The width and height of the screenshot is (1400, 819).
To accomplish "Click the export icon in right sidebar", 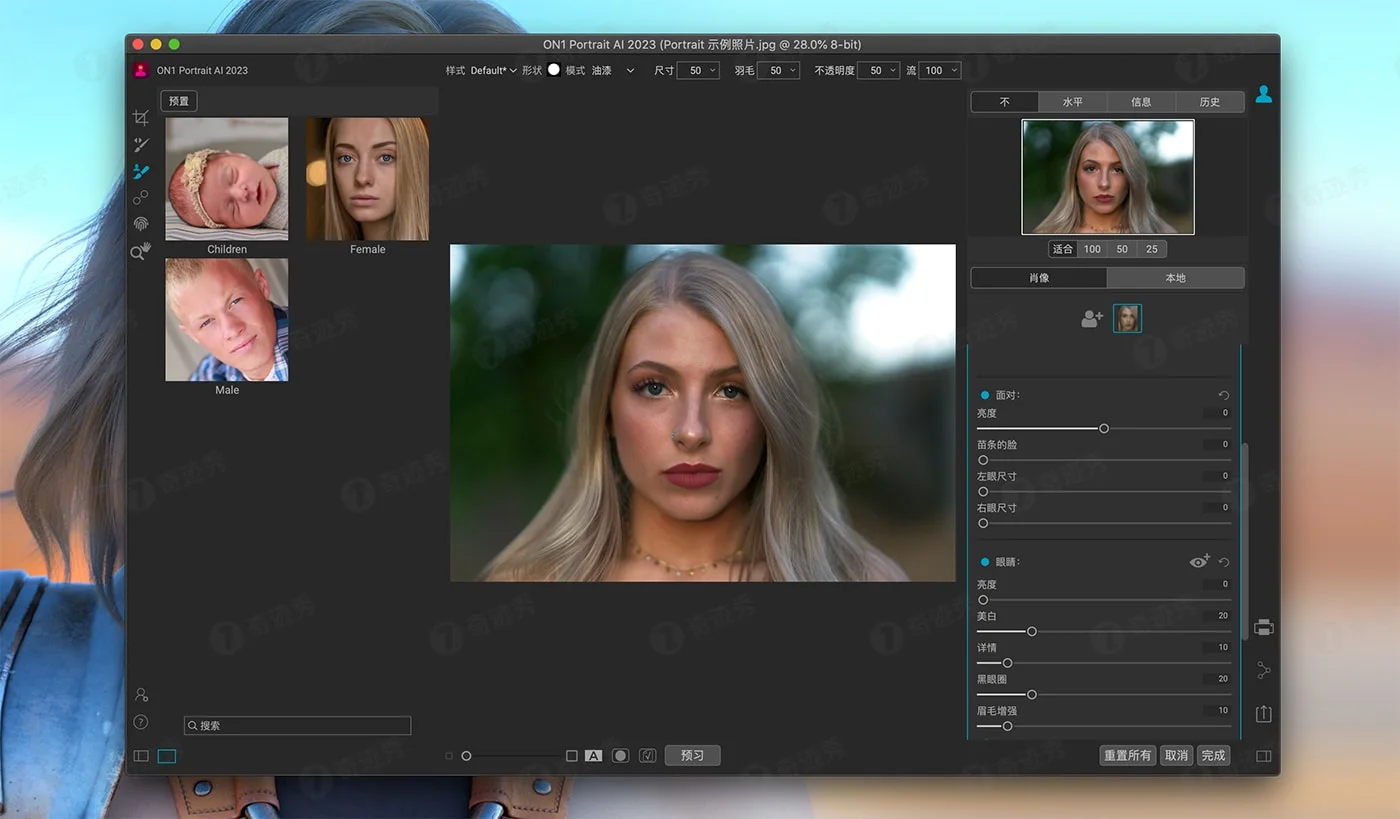I will coord(1264,713).
